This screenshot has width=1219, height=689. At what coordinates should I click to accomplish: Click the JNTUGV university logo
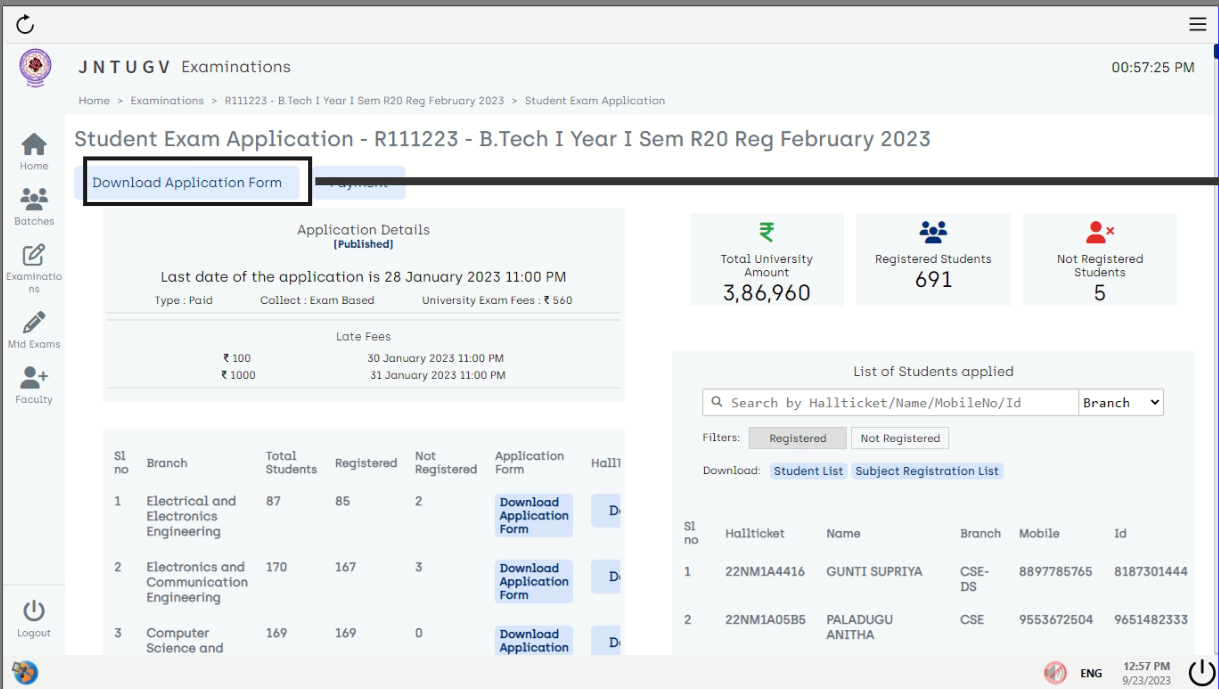point(34,68)
